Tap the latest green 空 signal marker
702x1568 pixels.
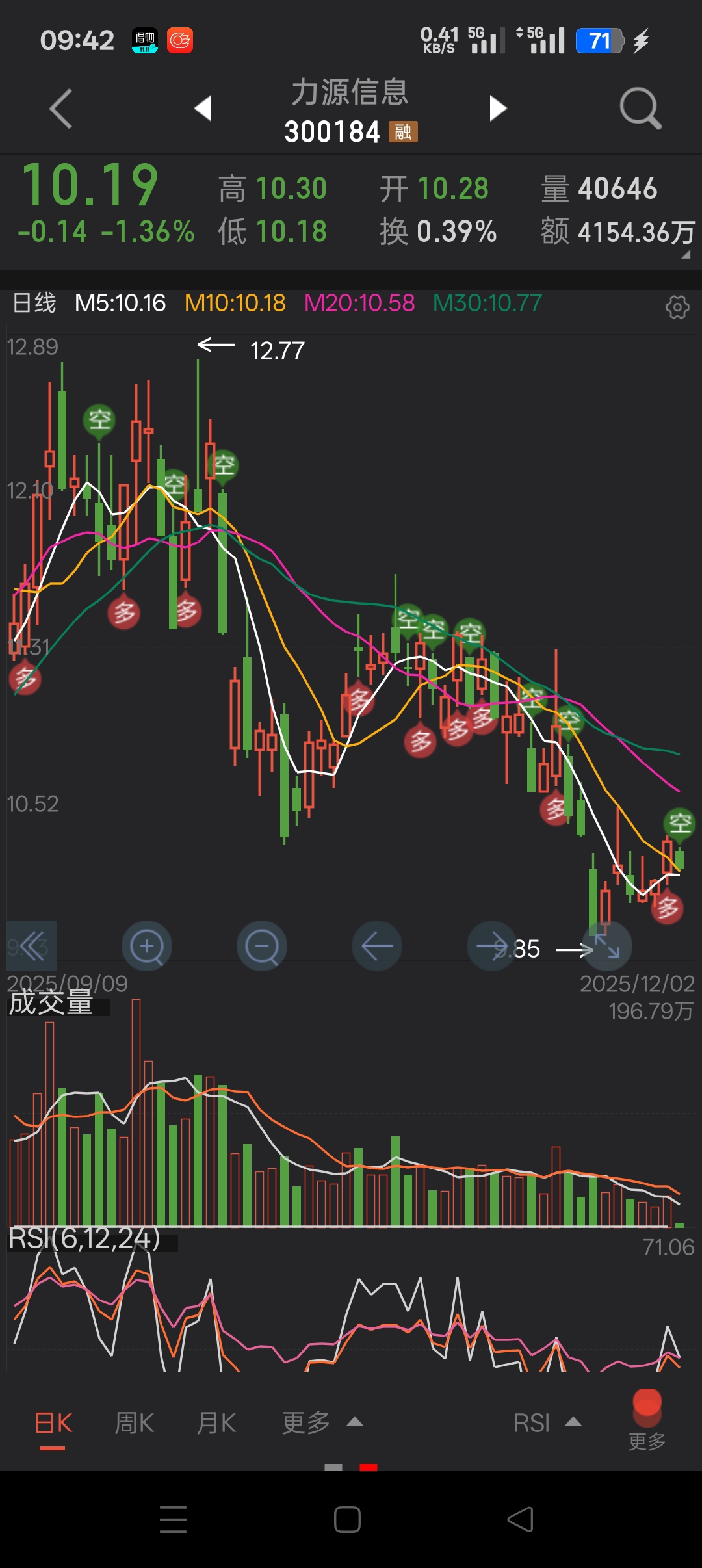click(680, 824)
